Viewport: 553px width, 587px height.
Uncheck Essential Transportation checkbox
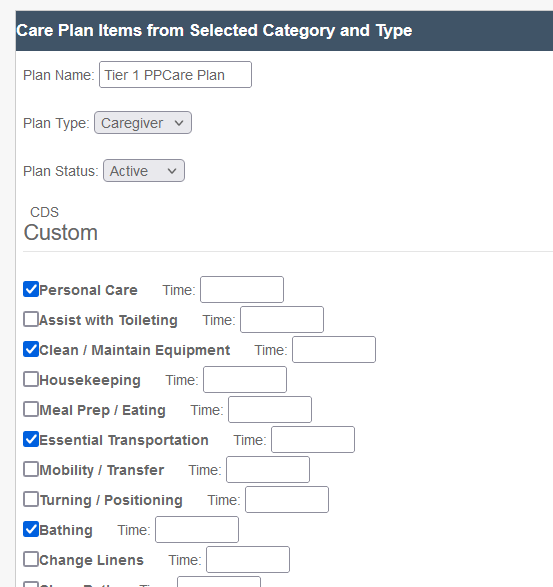click(31, 440)
